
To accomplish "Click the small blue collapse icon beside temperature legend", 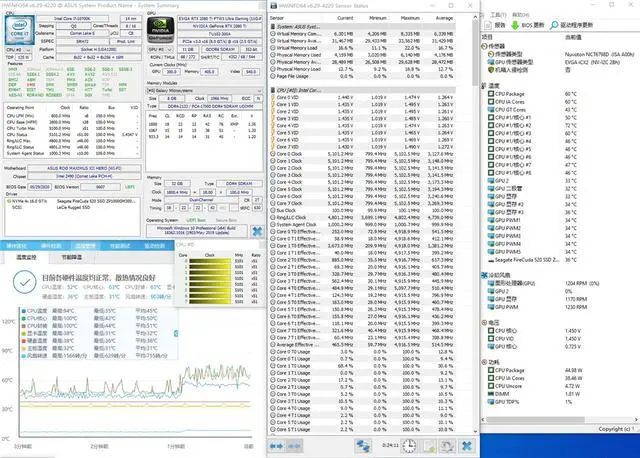I will tap(176, 333).
